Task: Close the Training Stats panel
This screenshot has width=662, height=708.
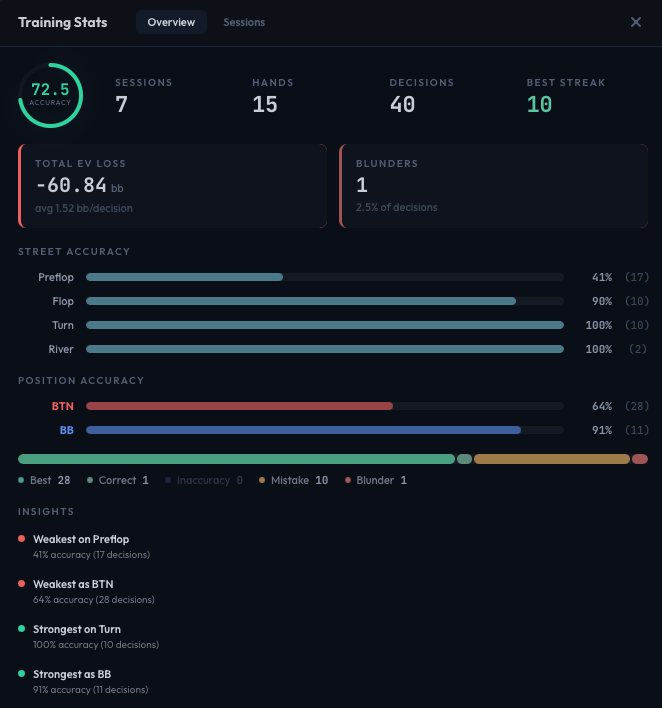Action: (x=636, y=22)
